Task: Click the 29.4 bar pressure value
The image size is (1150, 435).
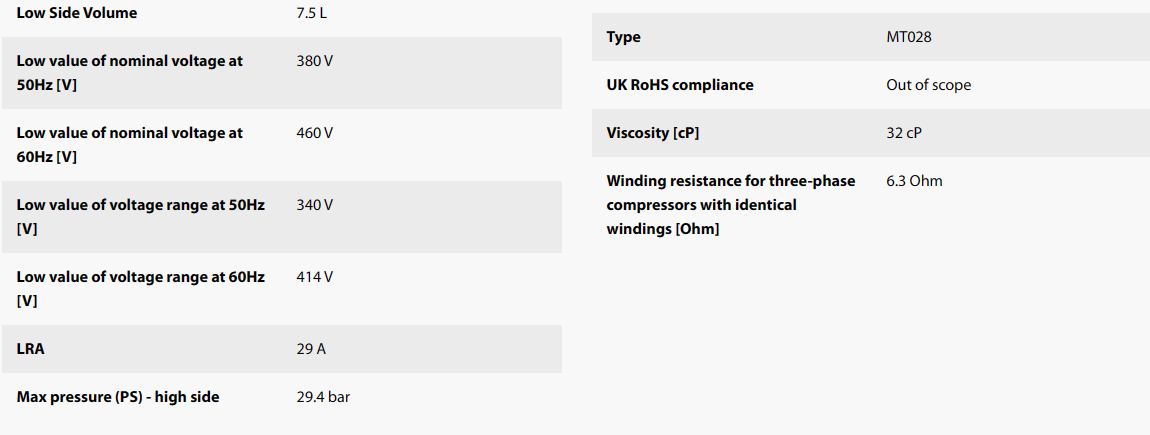Action: (323, 398)
